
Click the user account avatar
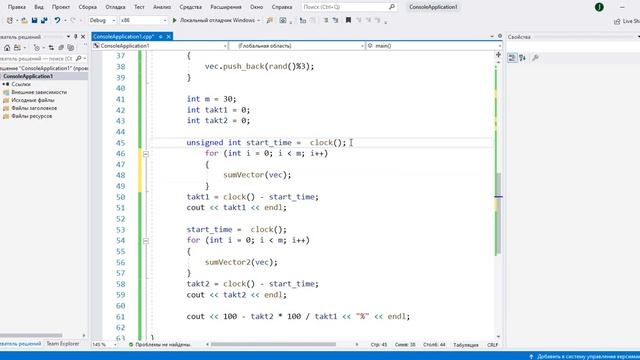tap(599, 7)
